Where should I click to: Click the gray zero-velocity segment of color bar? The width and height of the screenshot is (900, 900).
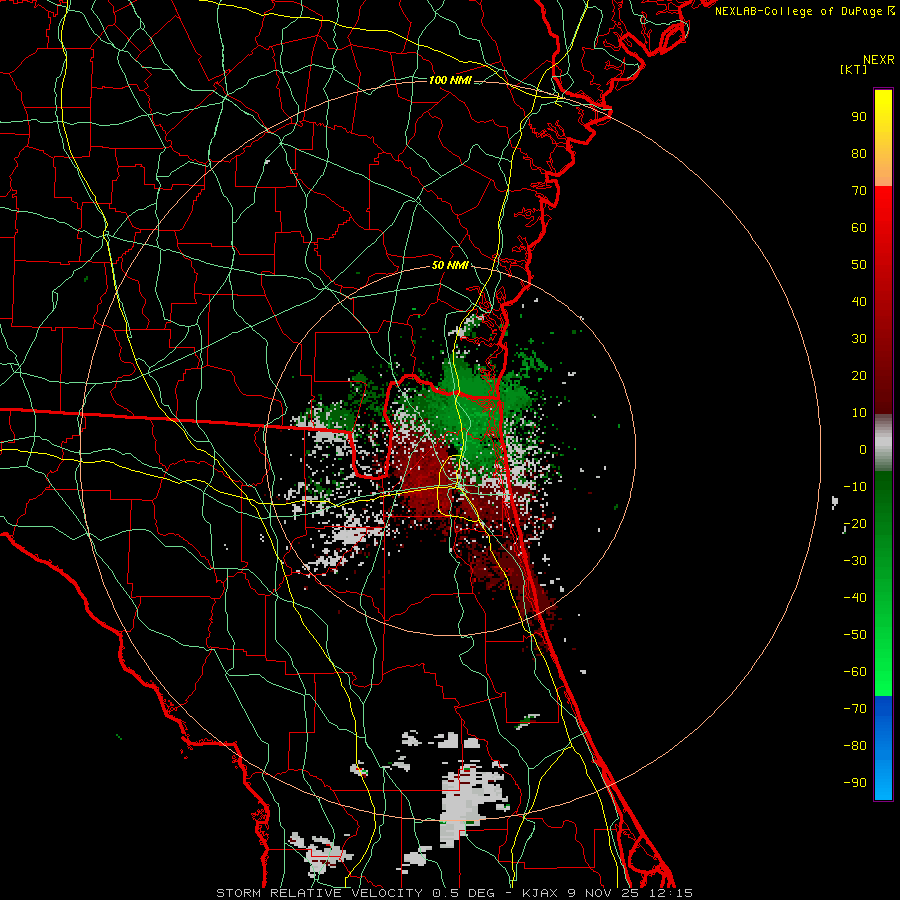click(x=883, y=443)
